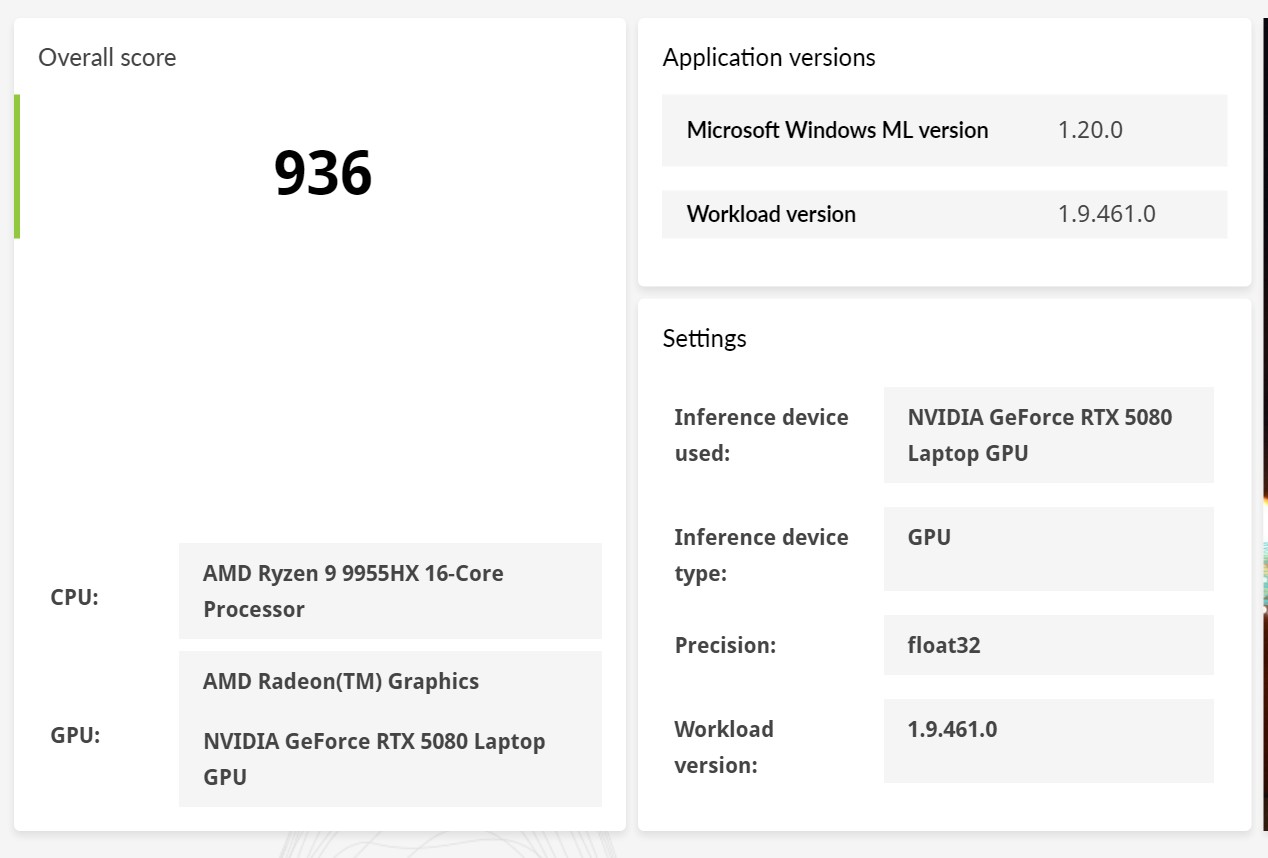The width and height of the screenshot is (1268, 858).
Task: Click the AMD Radeon(TM) Graphics entry
Action: click(341, 681)
